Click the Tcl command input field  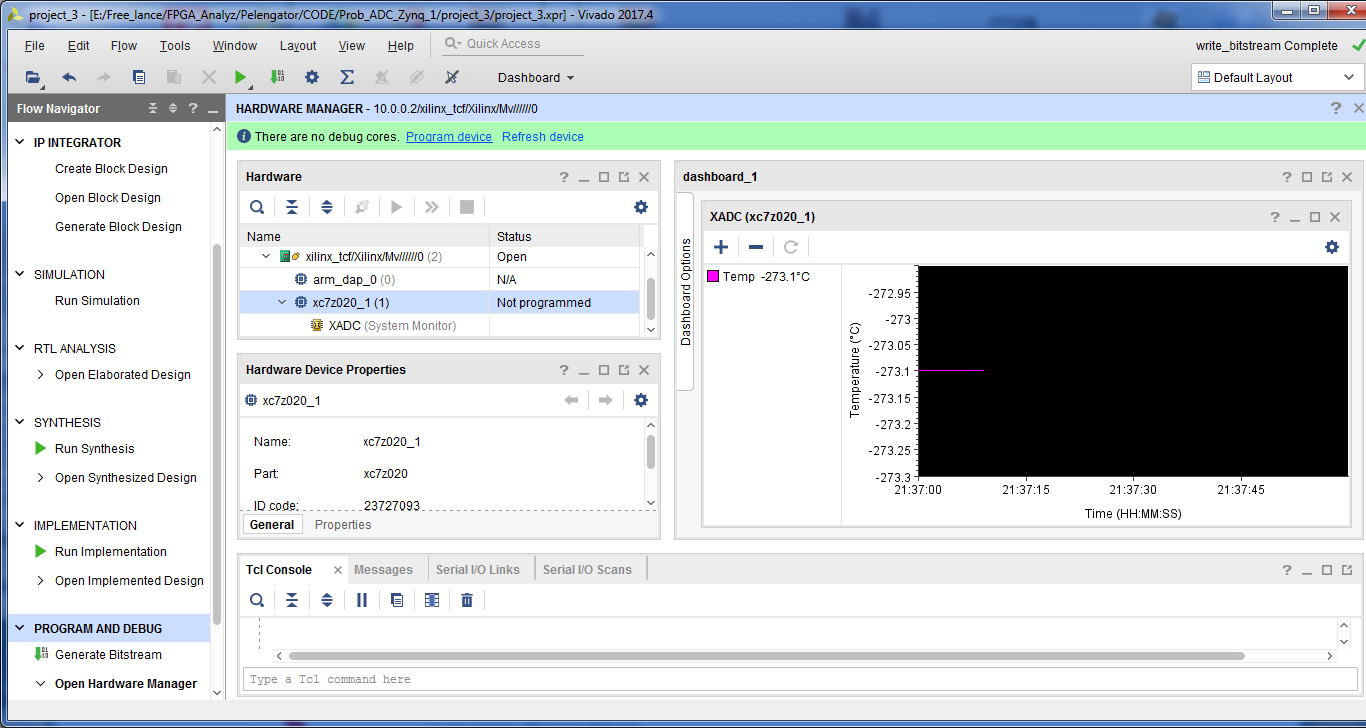click(x=799, y=679)
